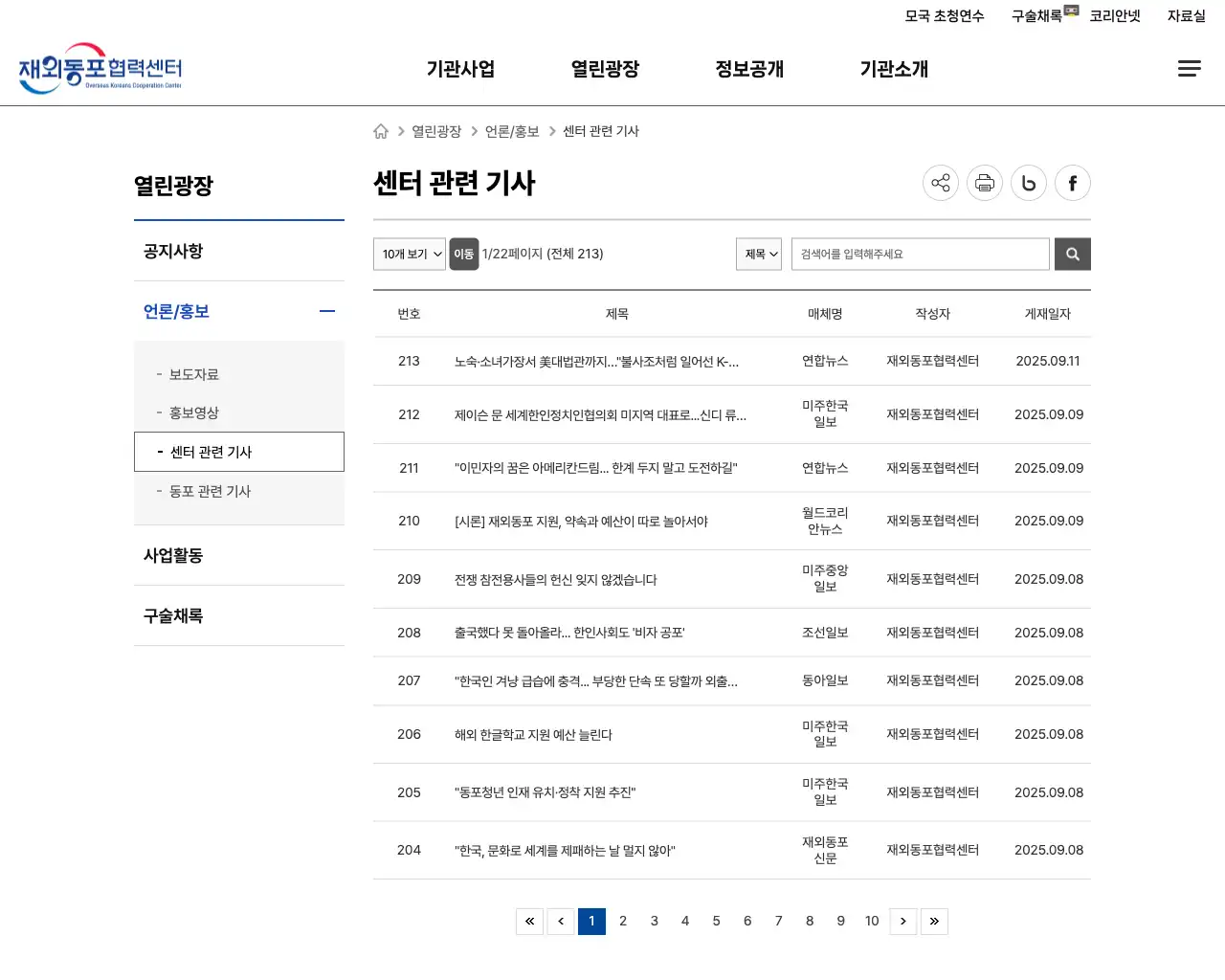Print the page with printer icon
Viewport: 1225px width, 980px height.
(x=985, y=183)
